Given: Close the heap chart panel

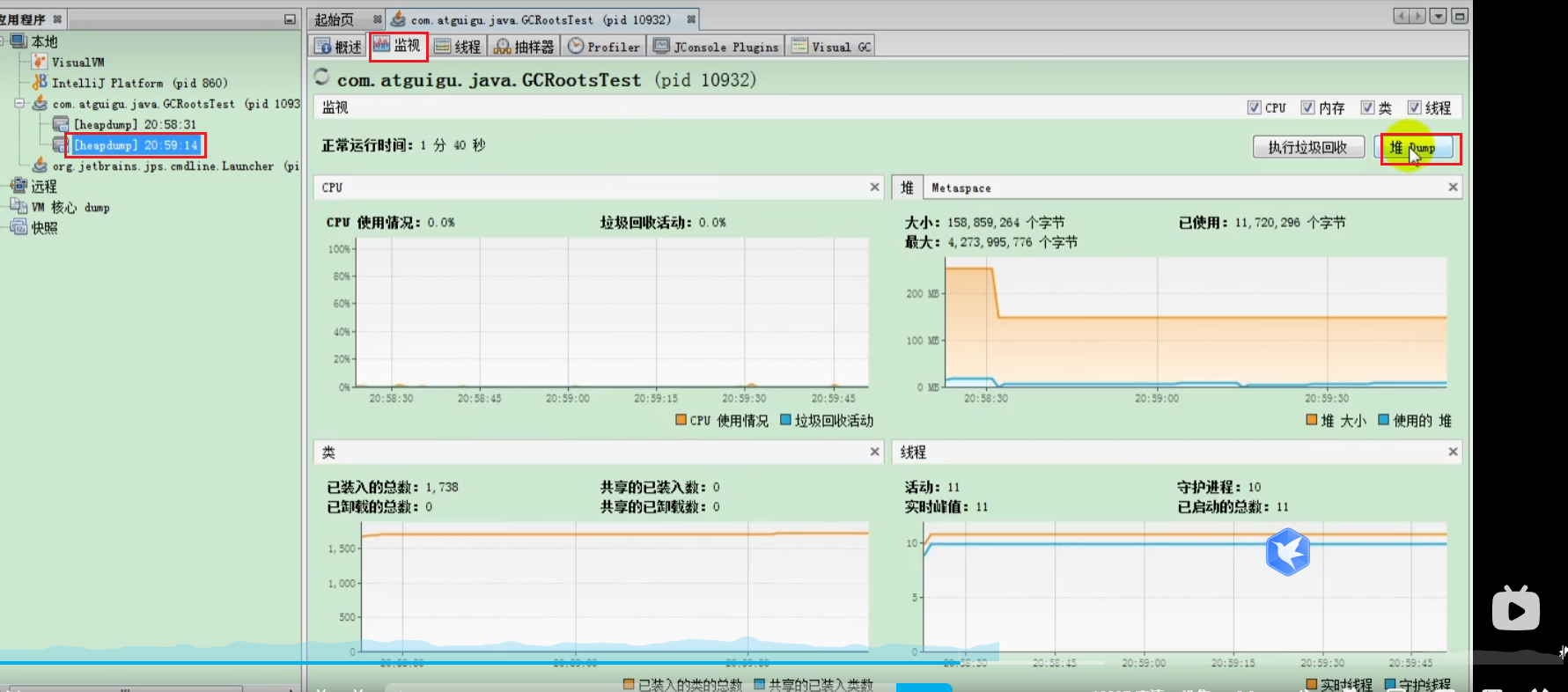Looking at the screenshot, I should (1453, 187).
